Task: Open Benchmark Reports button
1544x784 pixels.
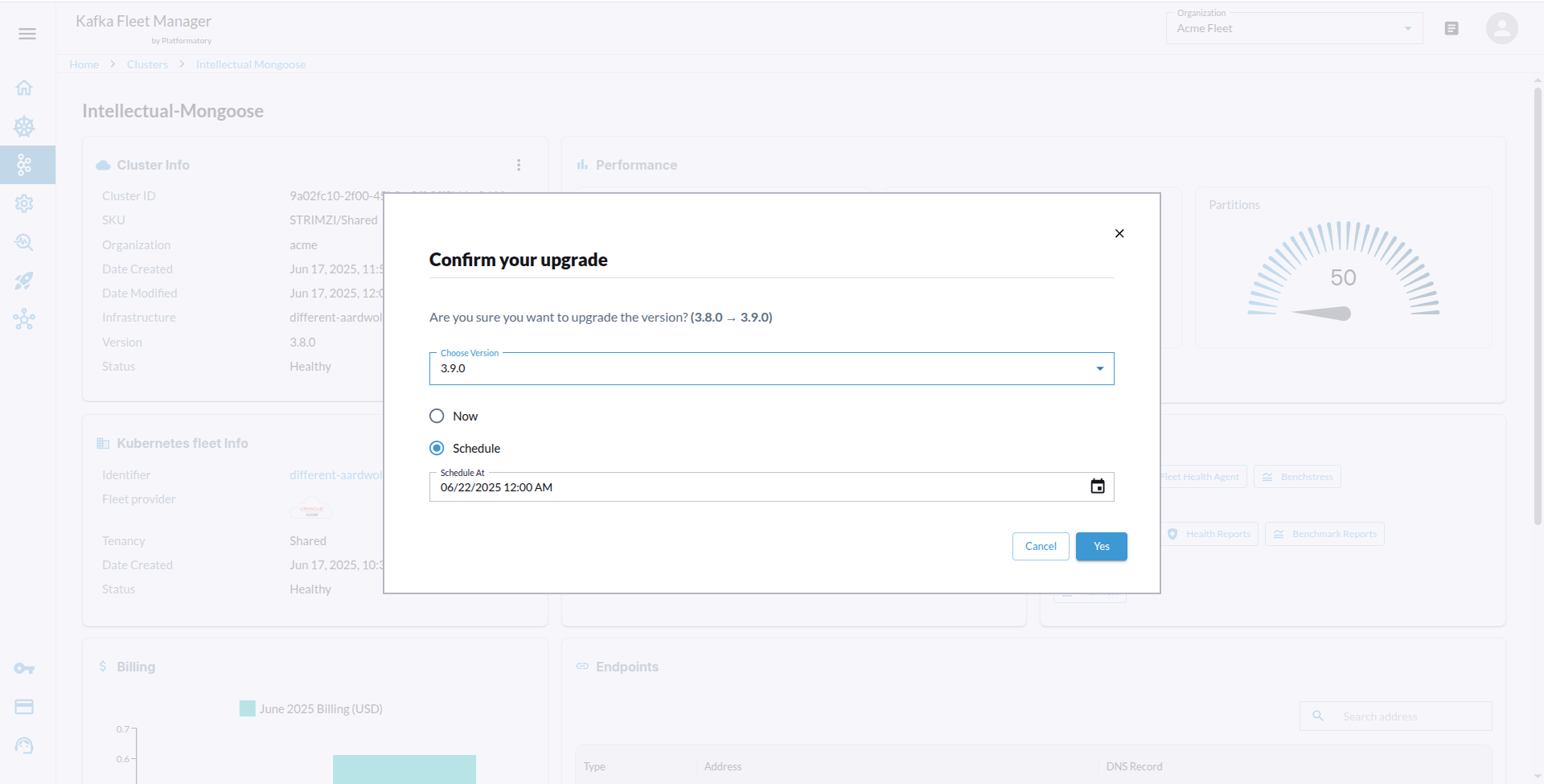Action: click(1324, 534)
